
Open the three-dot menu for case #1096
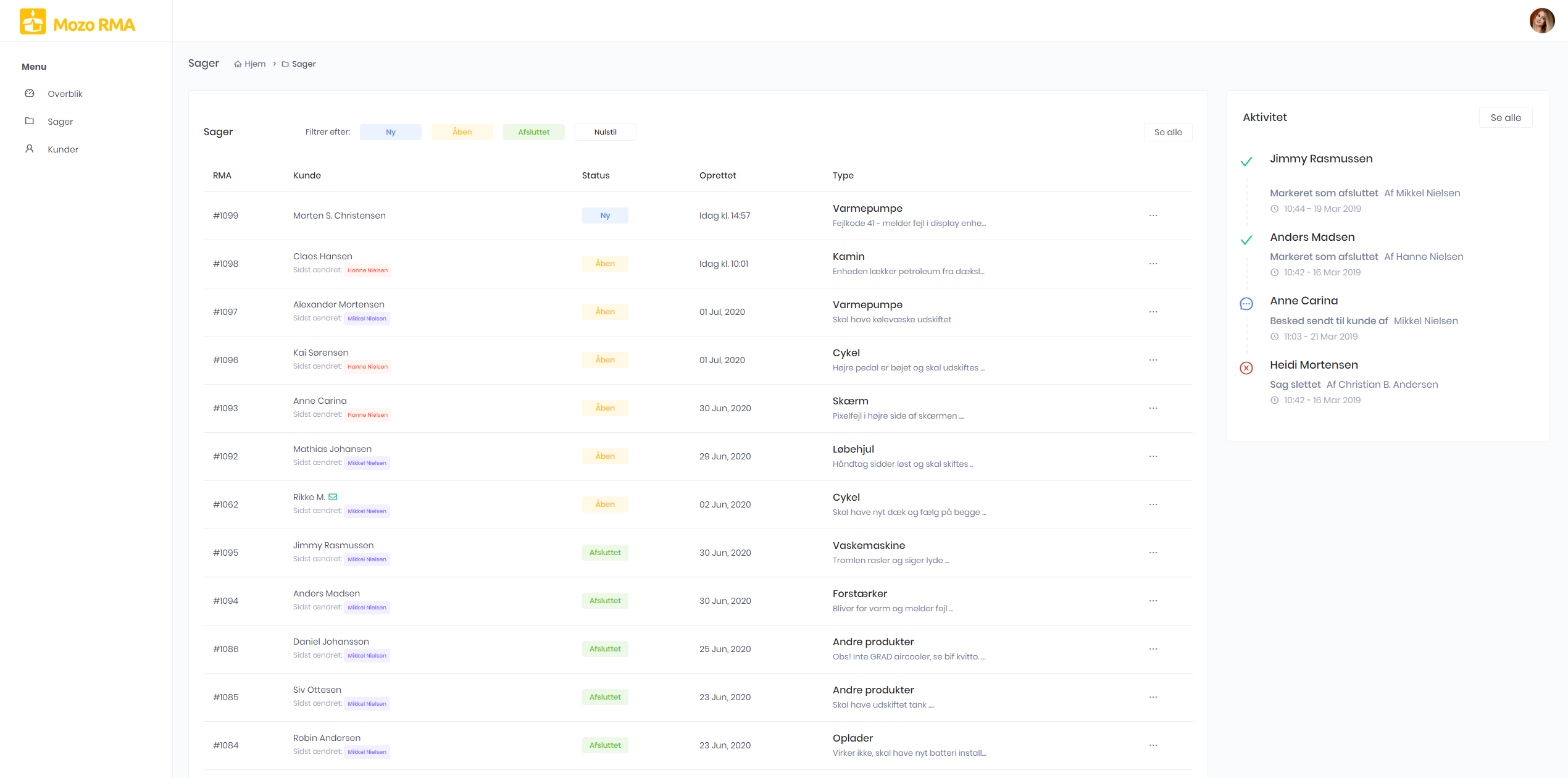click(x=1153, y=360)
